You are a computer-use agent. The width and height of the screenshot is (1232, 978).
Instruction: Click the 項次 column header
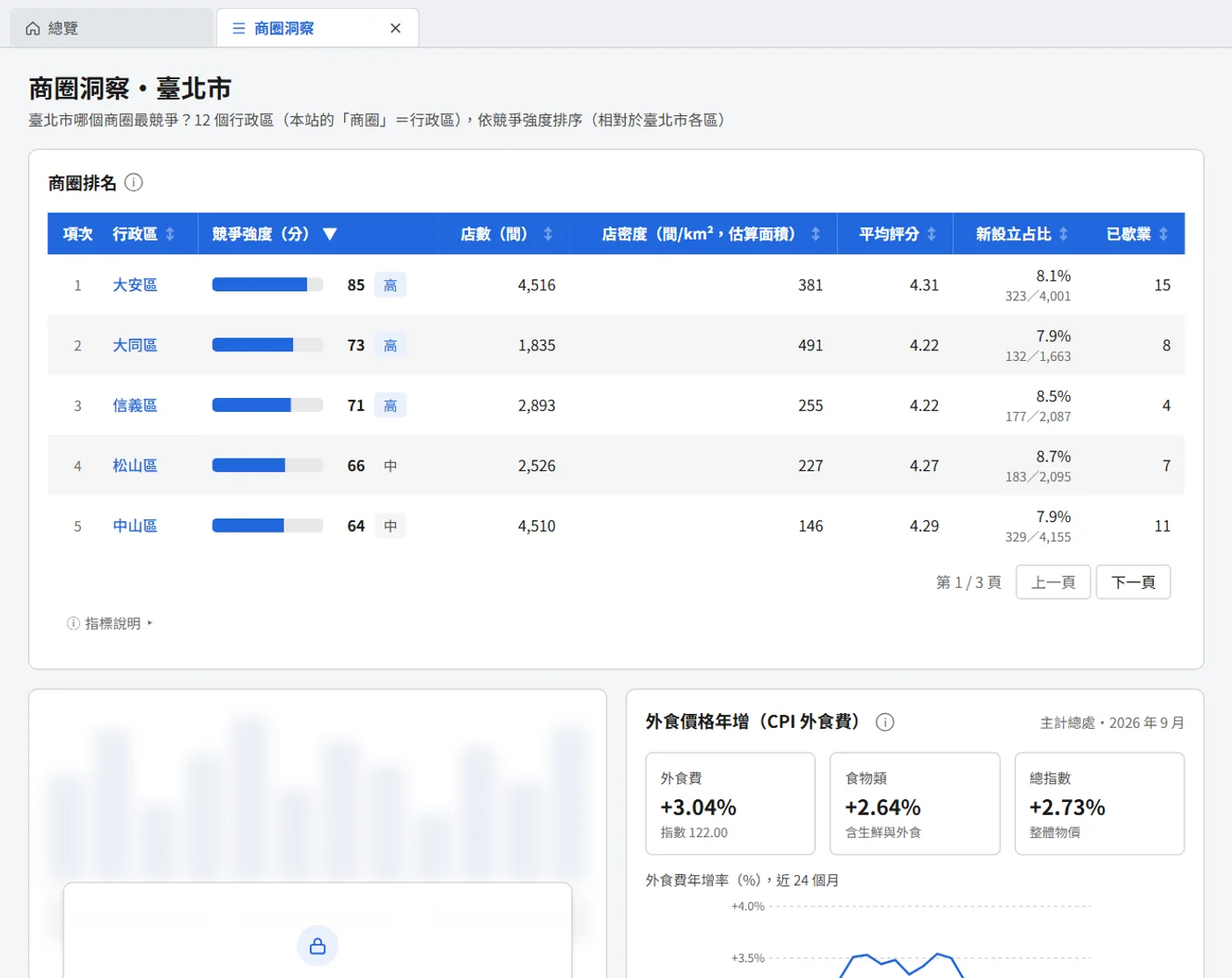click(77, 234)
